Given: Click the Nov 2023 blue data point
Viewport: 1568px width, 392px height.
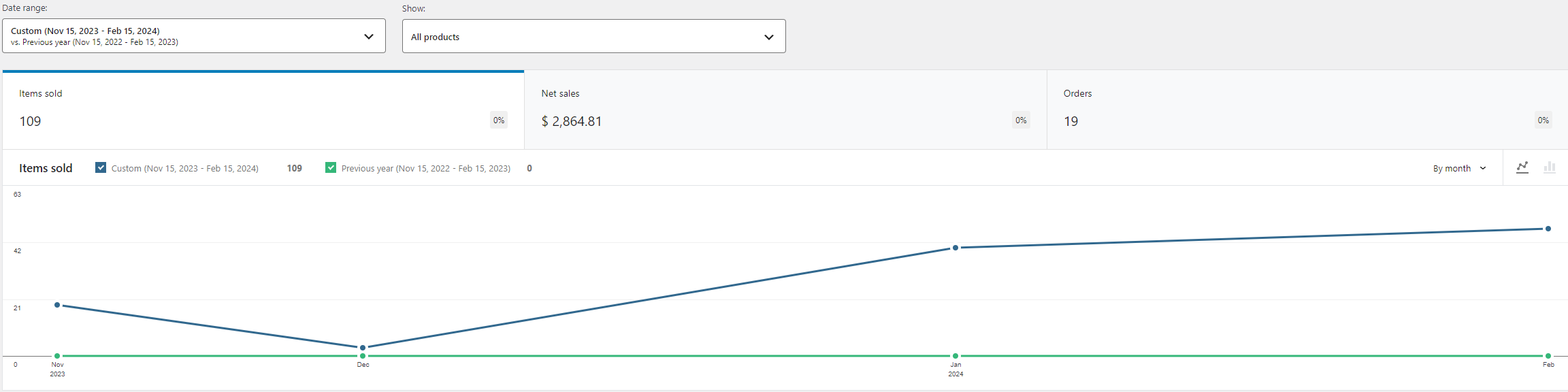Looking at the screenshot, I should [x=57, y=305].
